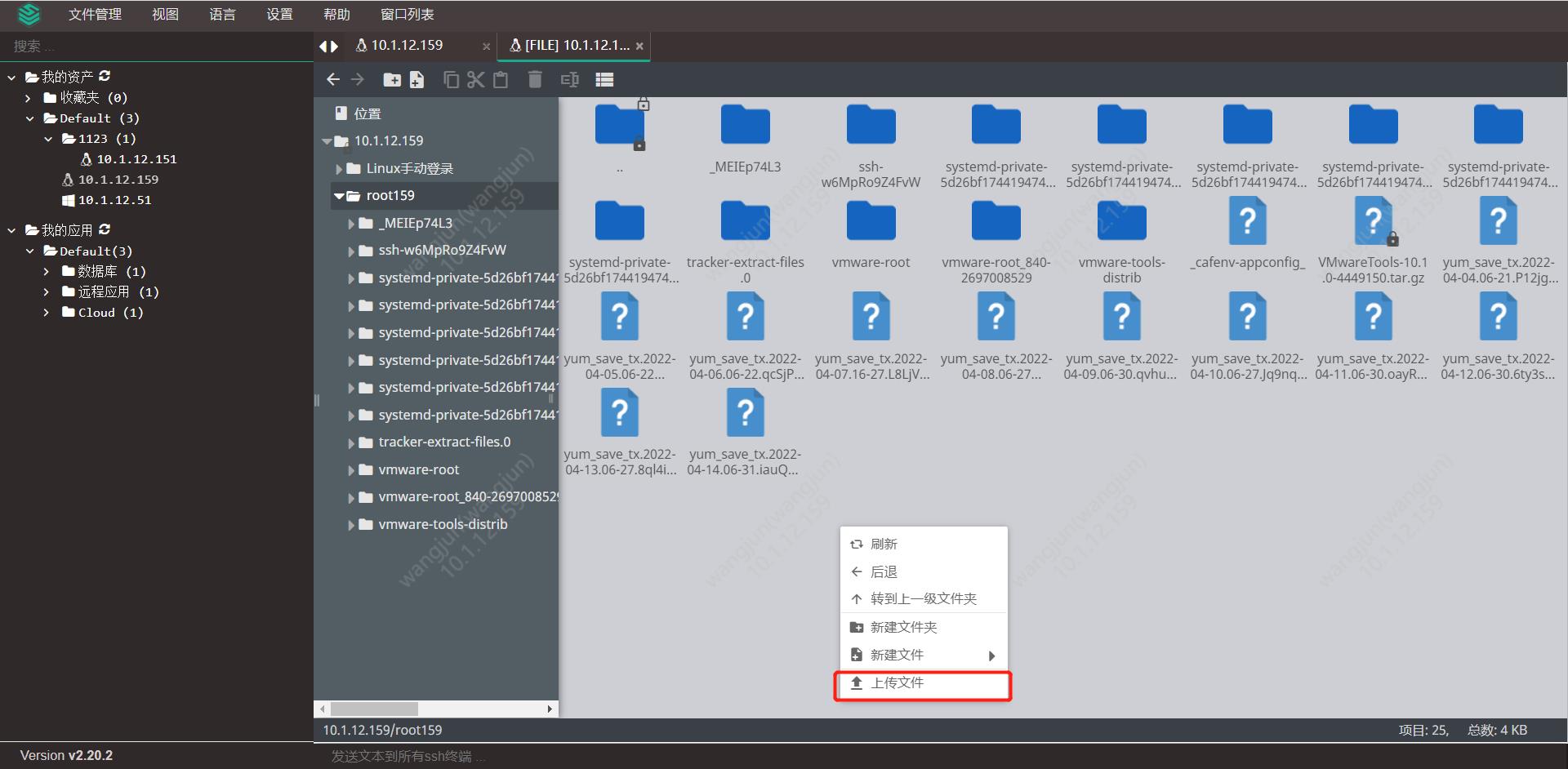Image resolution: width=1568 pixels, height=769 pixels.
Task: Click the trash Delete icon in the toolbar
Action: tap(535, 79)
